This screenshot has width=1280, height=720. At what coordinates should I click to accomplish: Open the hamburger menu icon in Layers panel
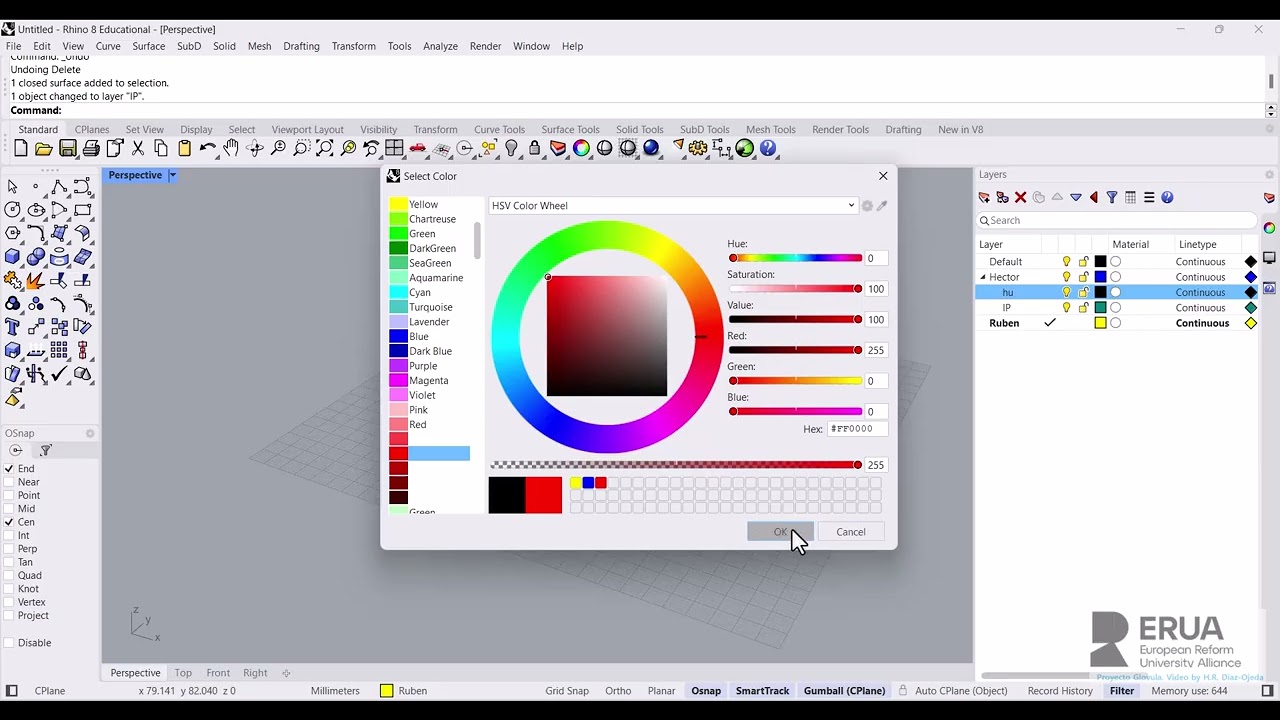coord(1149,198)
